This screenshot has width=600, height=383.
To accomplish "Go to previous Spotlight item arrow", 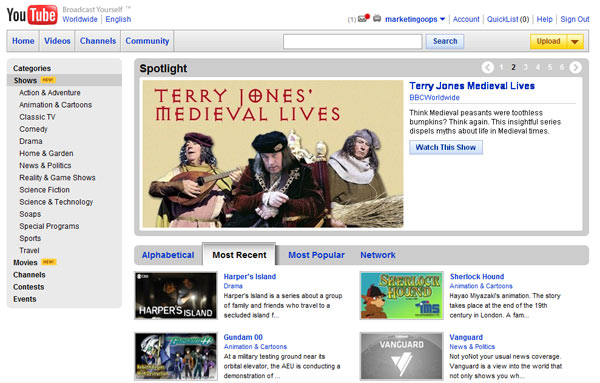I will point(488,67).
